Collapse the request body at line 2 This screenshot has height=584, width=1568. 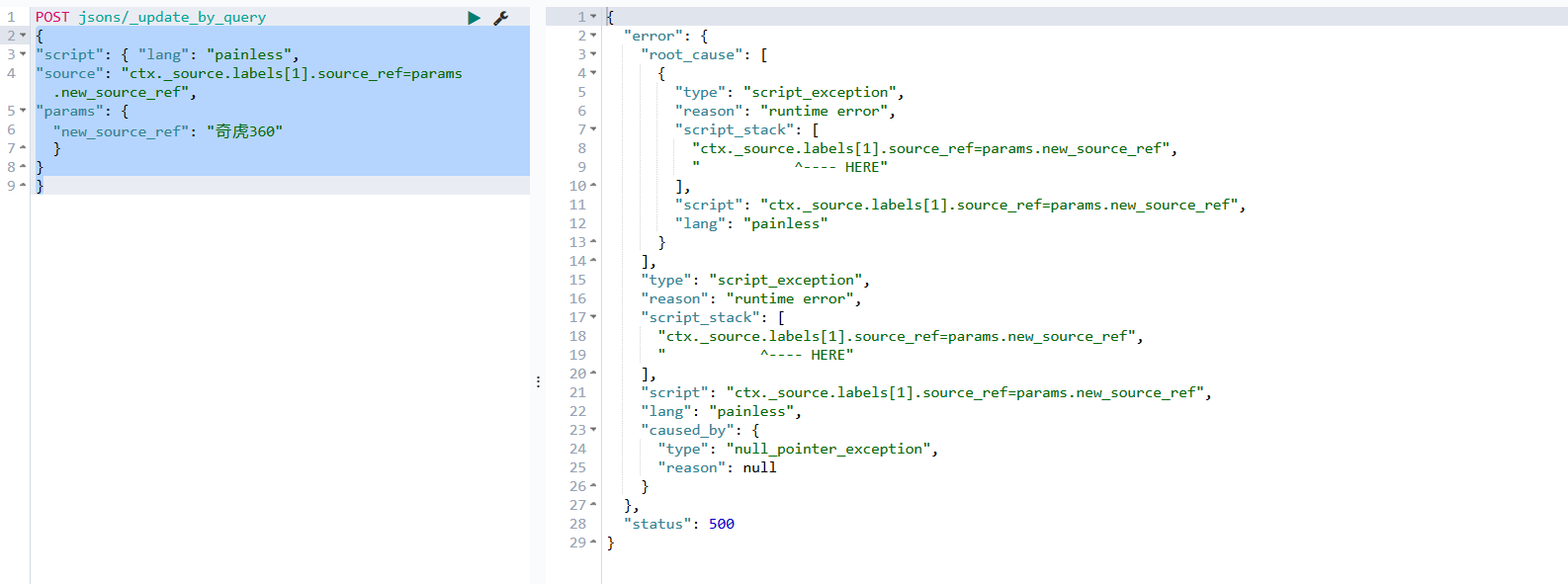pyautogui.click(x=23, y=36)
